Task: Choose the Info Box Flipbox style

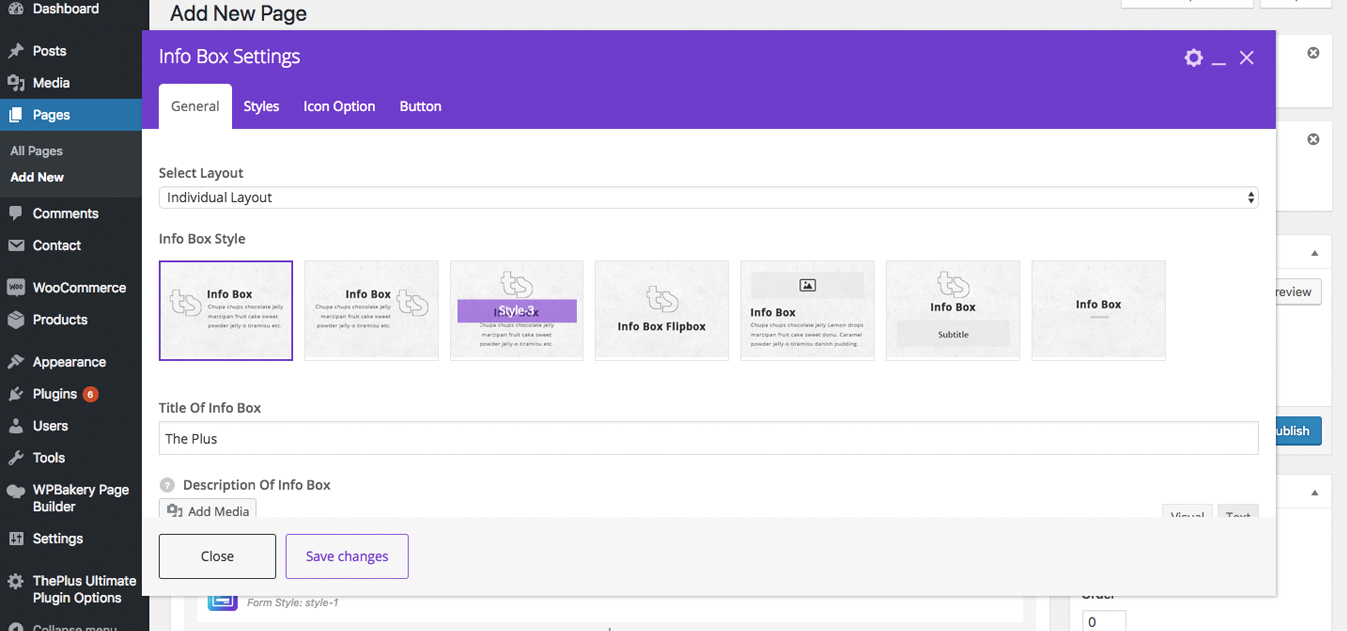Action: coord(661,310)
